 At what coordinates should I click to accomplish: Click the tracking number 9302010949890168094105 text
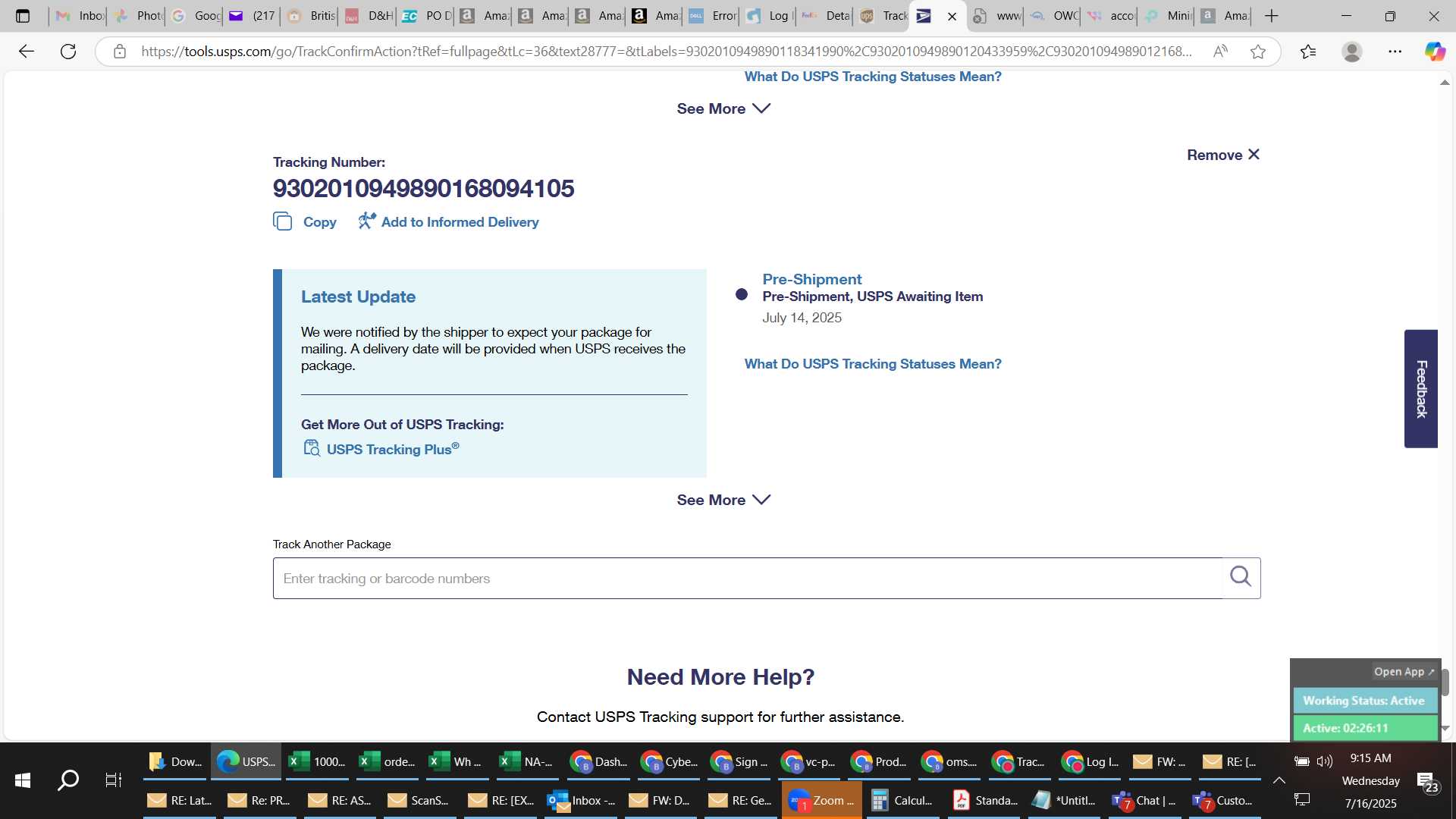coord(423,188)
